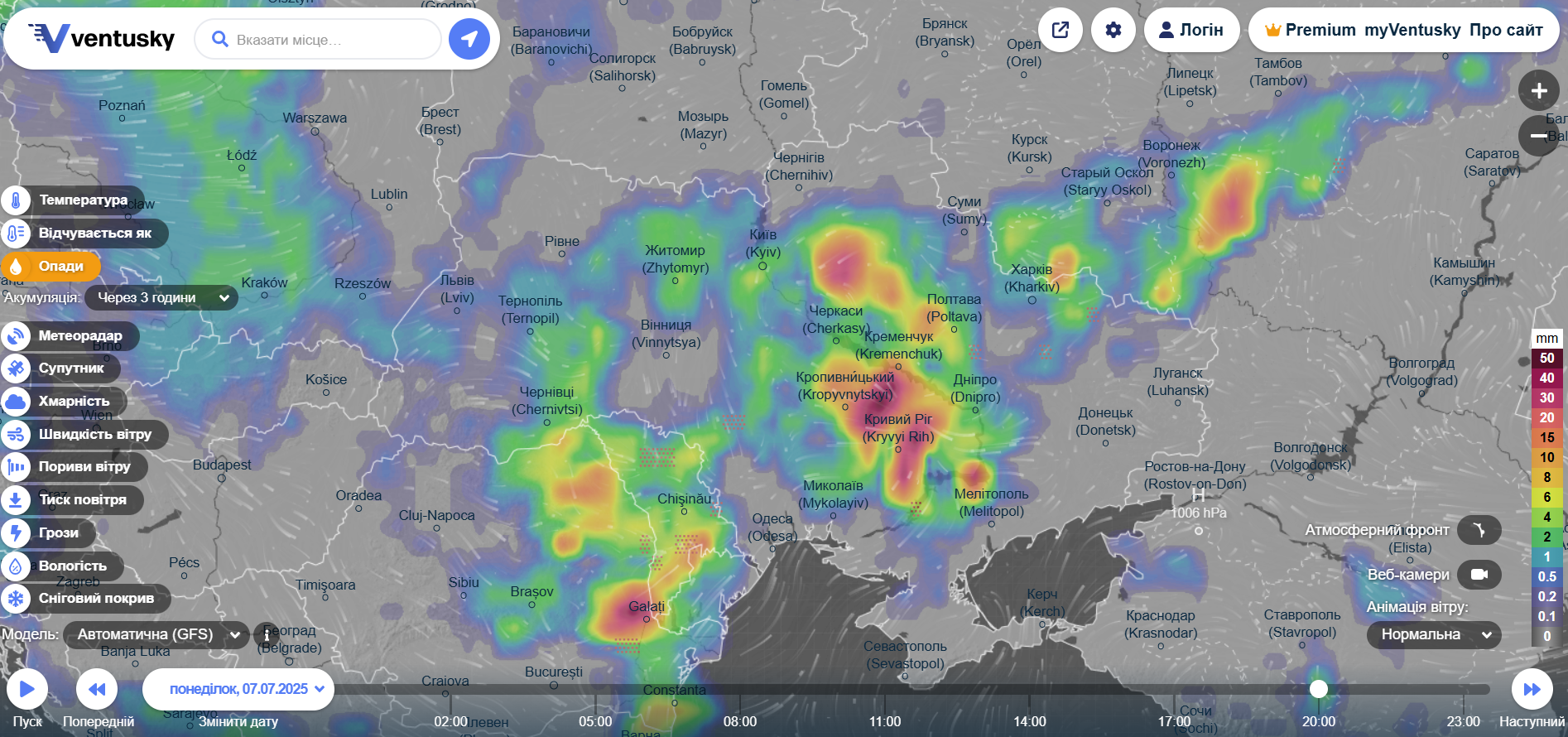Image resolution: width=1568 pixels, height=737 pixels.
Task: Open the share link icon
Action: [x=1061, y=30]
